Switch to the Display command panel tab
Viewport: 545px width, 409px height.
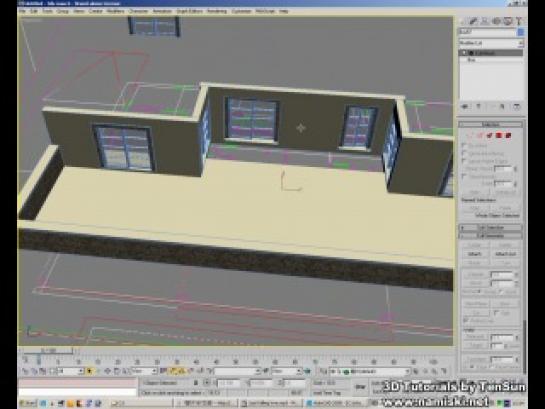click(x=508, y=22)
